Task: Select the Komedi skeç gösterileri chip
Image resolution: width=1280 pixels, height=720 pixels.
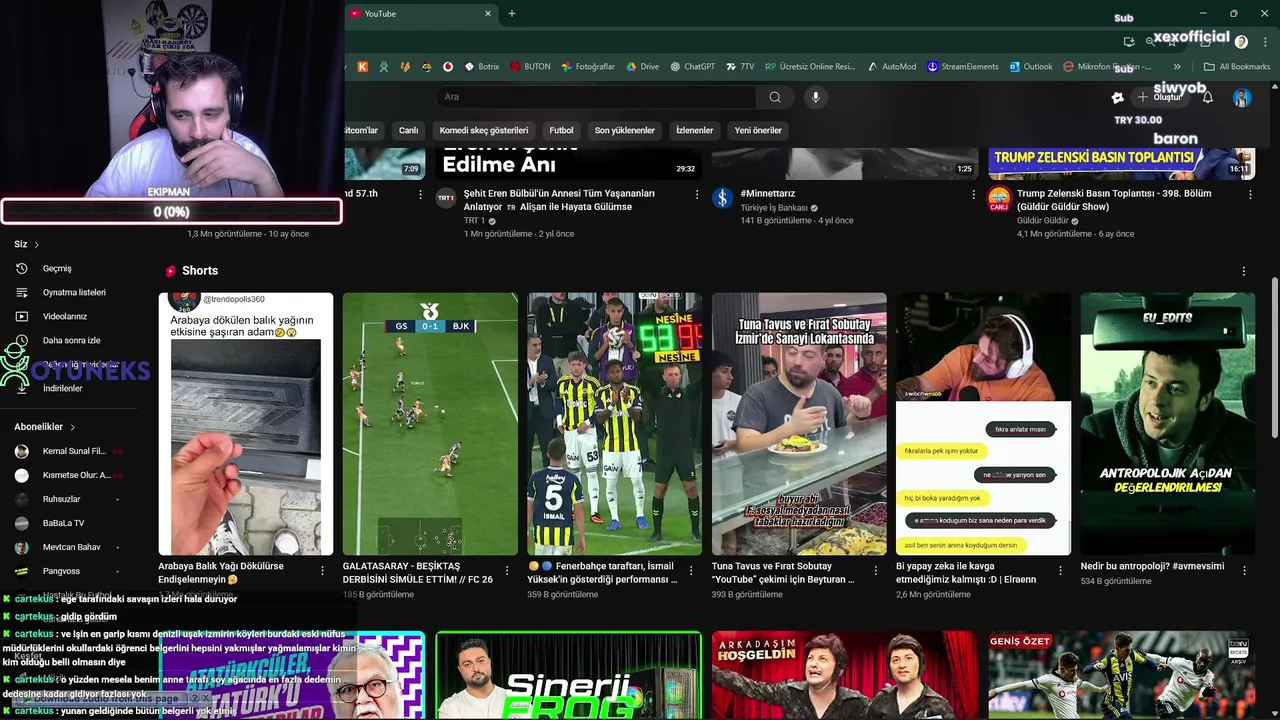Action: pos(484,130)
